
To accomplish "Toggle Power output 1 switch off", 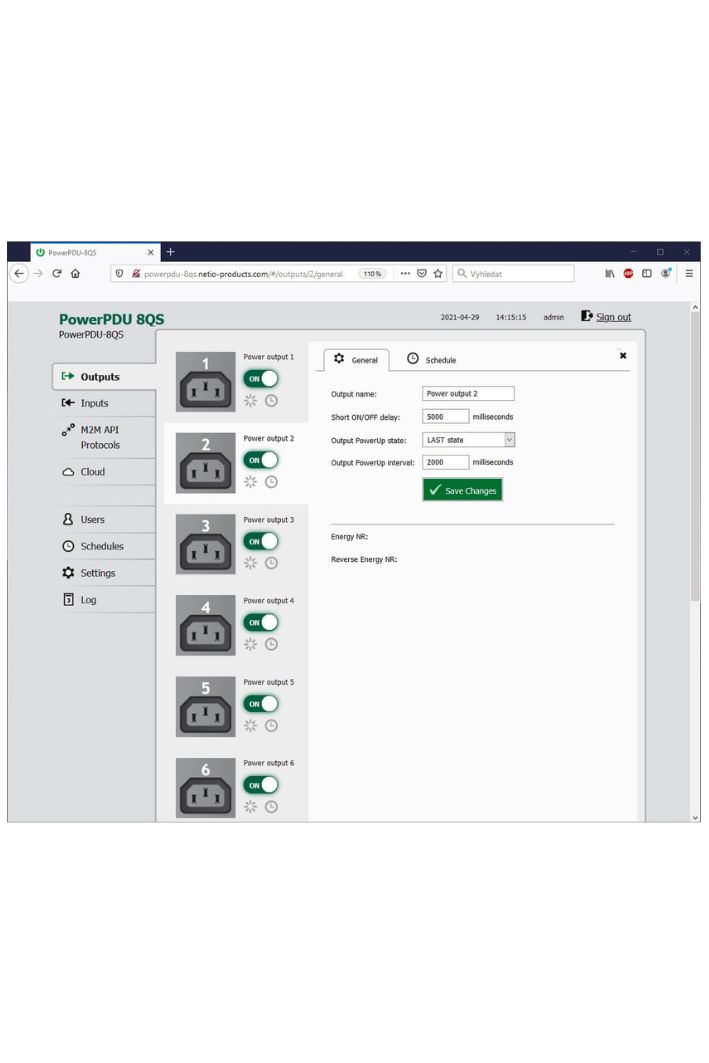I will (x=261, y=378).
